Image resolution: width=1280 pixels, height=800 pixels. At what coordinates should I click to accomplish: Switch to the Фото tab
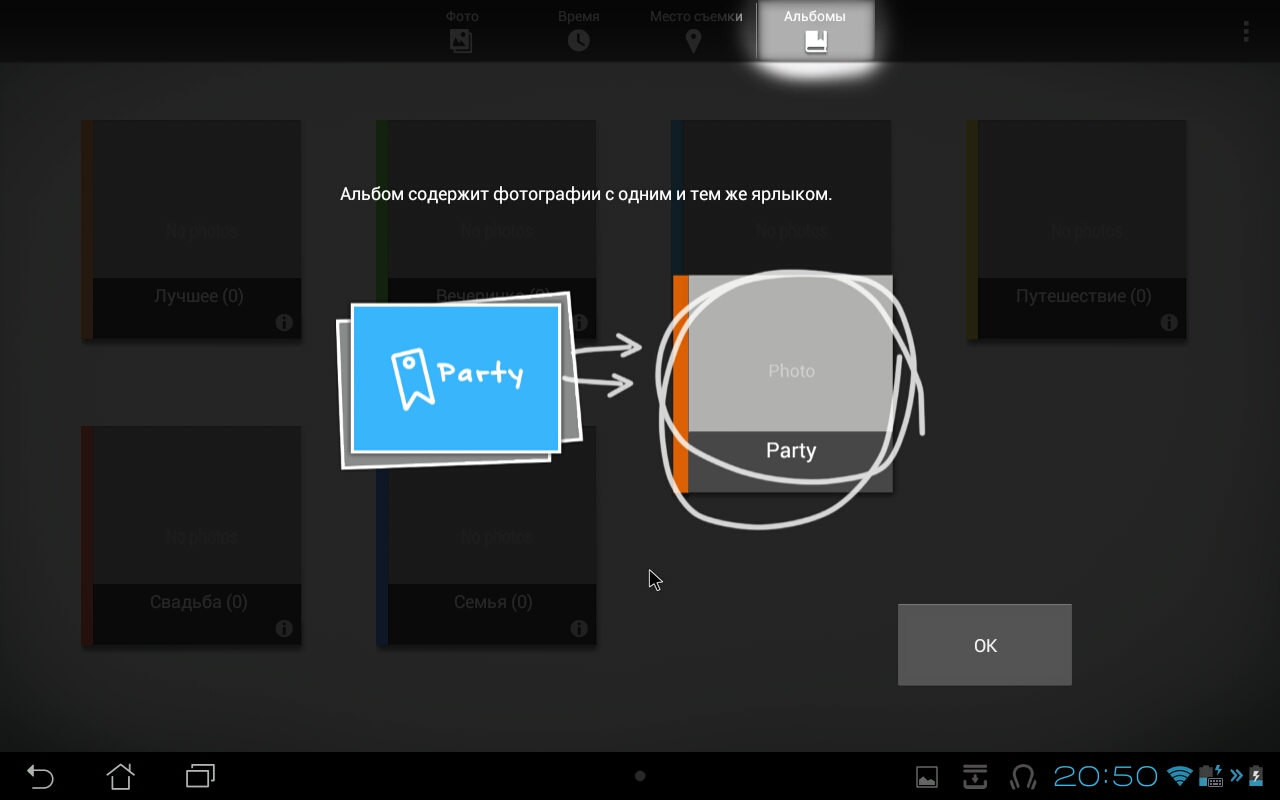click(461, 29)
